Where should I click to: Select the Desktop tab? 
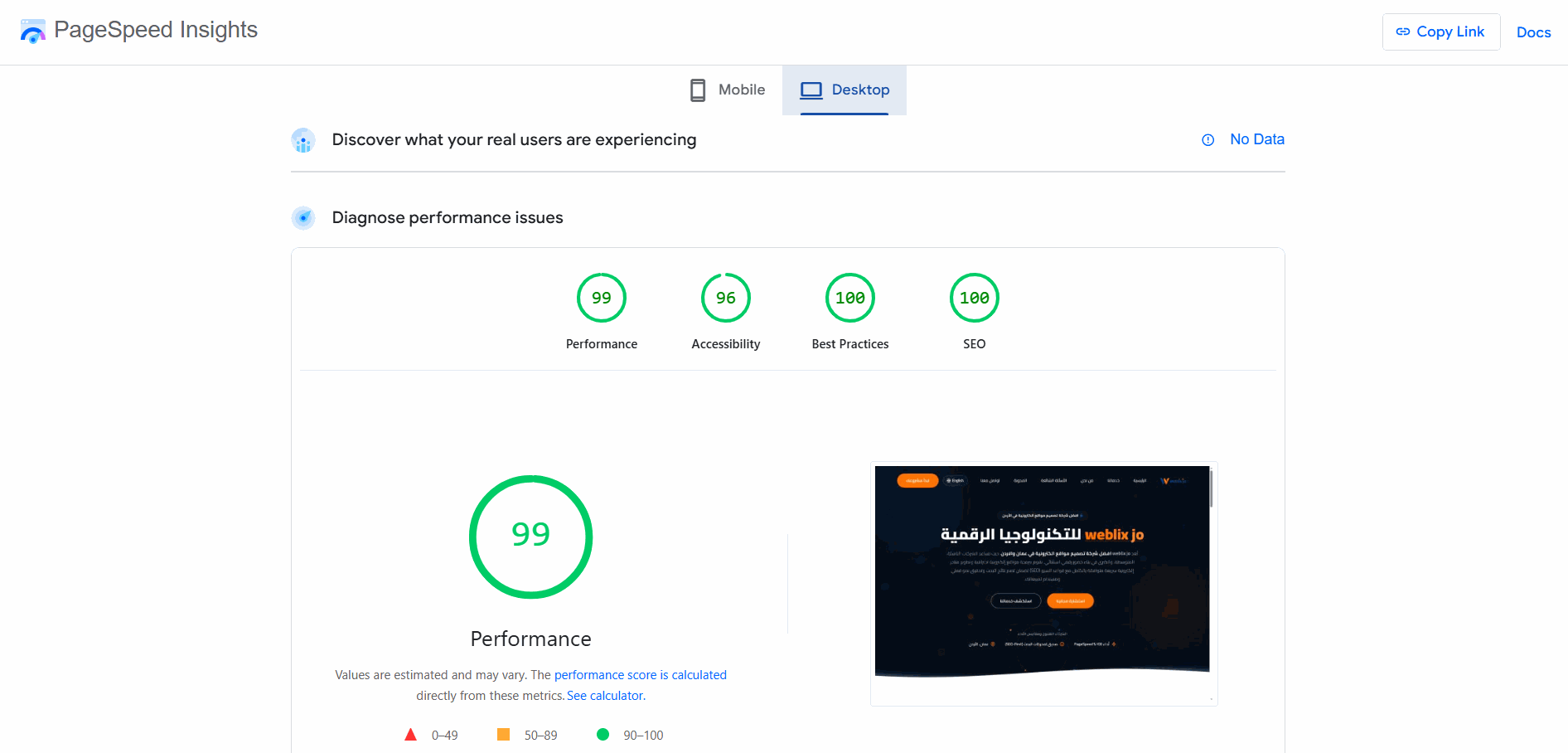point(844,90)
